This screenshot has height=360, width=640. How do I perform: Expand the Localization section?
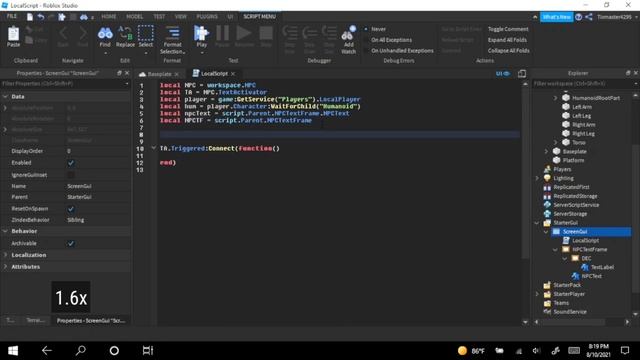(5, 255)
